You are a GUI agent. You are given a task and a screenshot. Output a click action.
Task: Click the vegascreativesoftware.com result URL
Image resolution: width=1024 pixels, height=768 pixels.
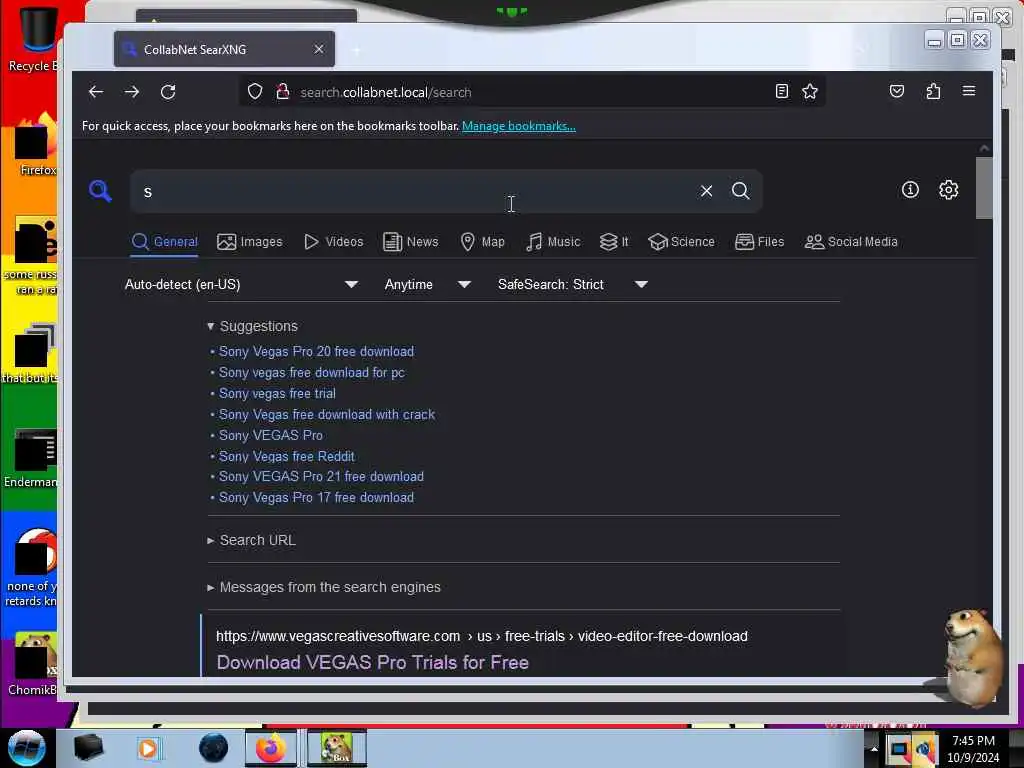coord(482,636)
